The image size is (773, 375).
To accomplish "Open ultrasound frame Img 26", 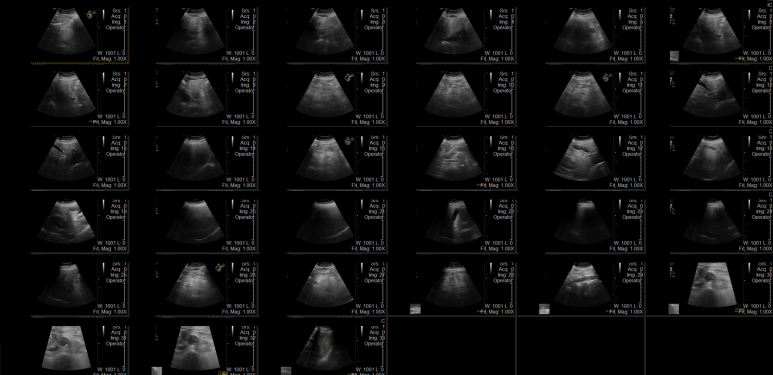I will 196,284.
